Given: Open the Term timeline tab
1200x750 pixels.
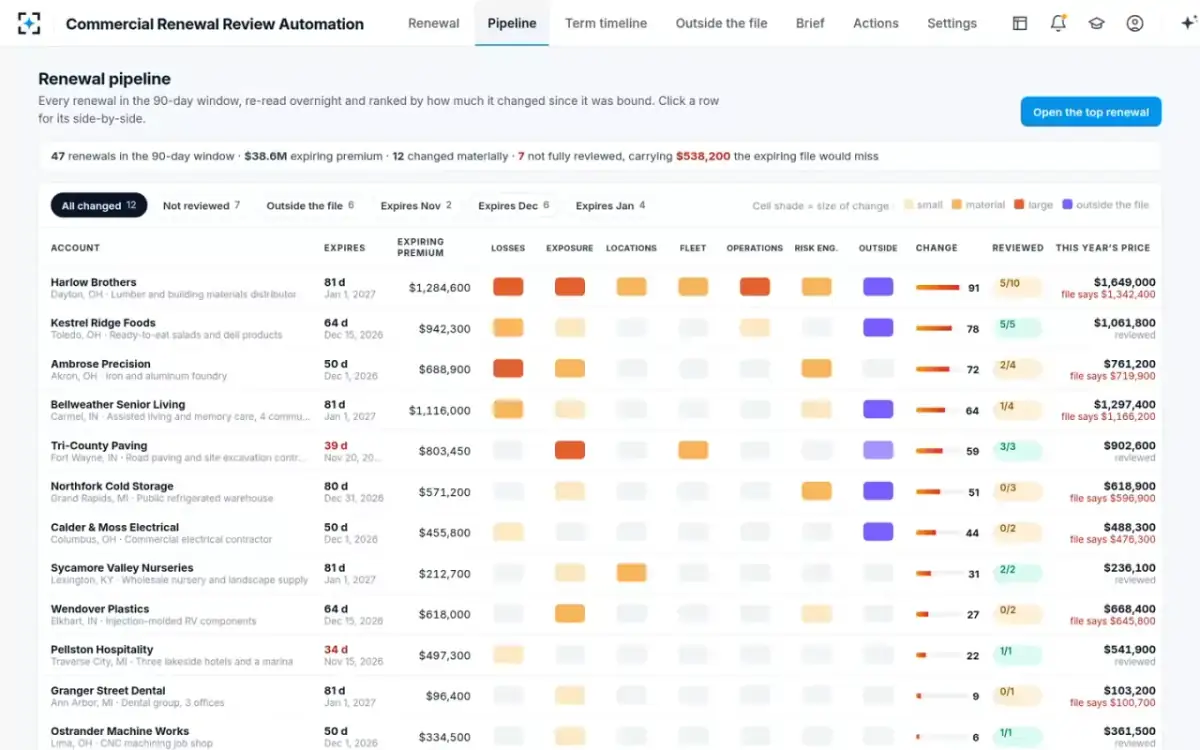Looking at the screenshot, I should pos(606,23).
